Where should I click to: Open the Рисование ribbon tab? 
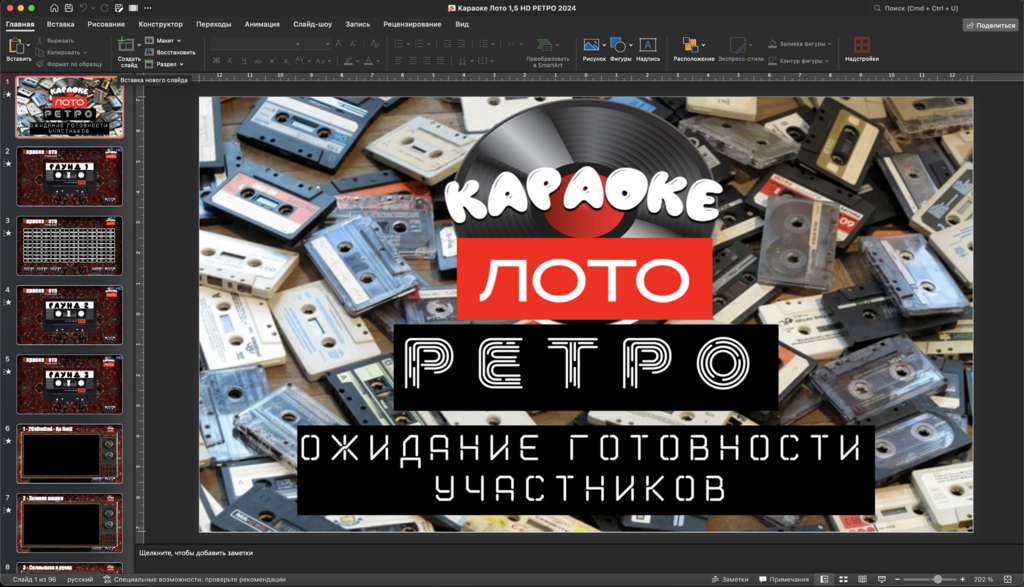coord(106,24)
